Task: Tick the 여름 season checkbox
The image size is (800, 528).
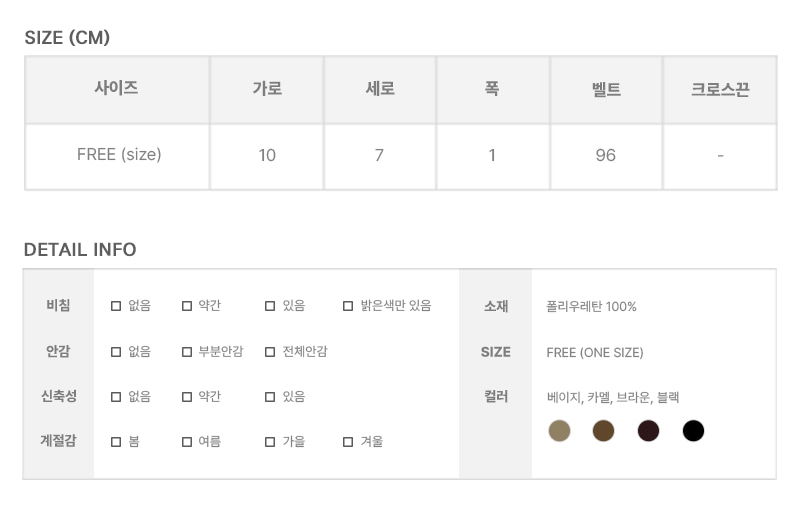Action: (x=187, y=442)
